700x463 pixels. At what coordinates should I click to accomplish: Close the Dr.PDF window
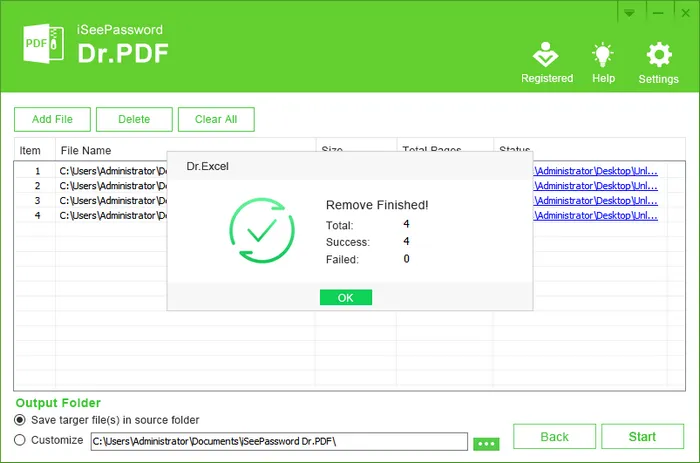tap(685, 13)
